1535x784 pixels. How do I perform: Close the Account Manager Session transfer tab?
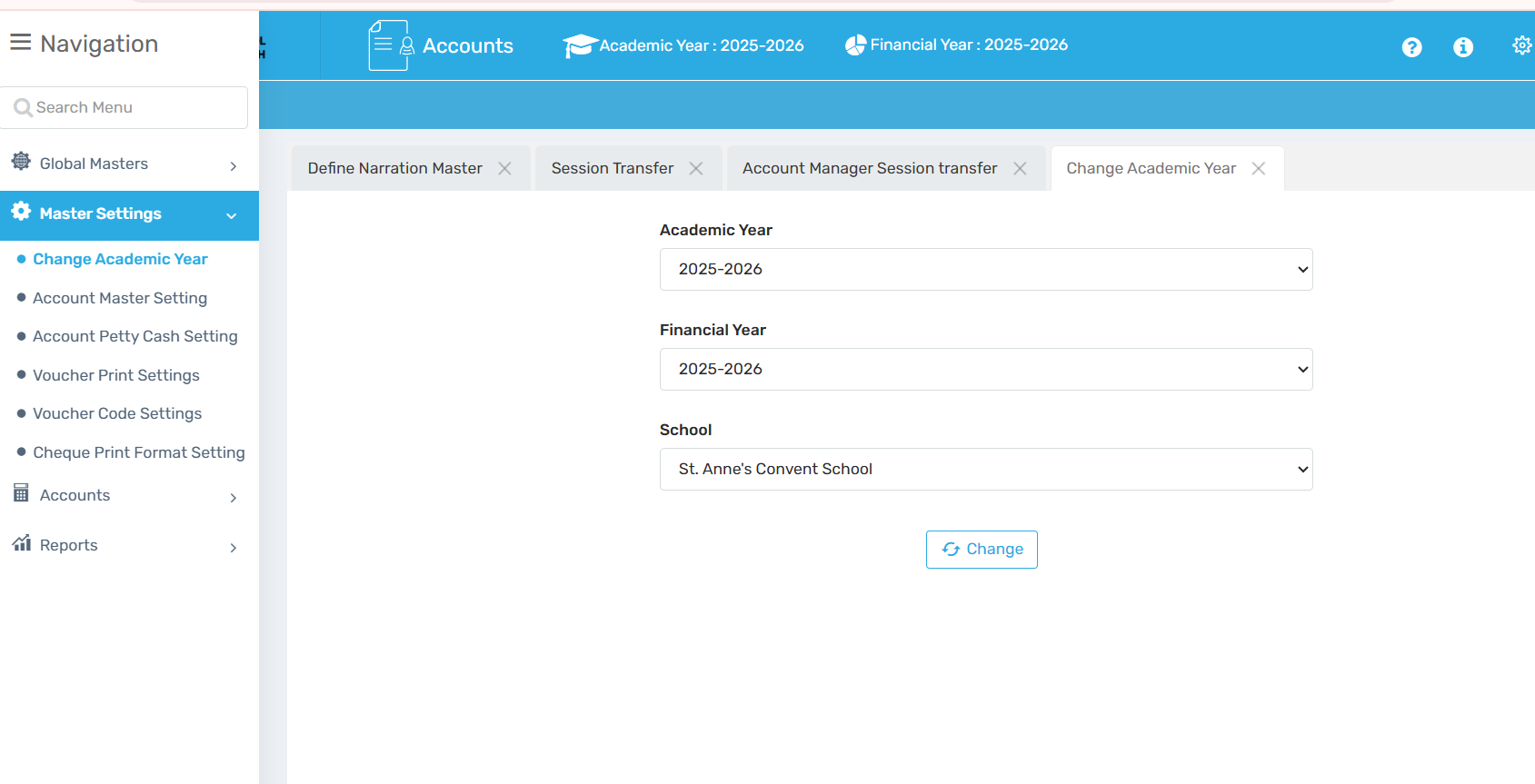coord(1020,168)
